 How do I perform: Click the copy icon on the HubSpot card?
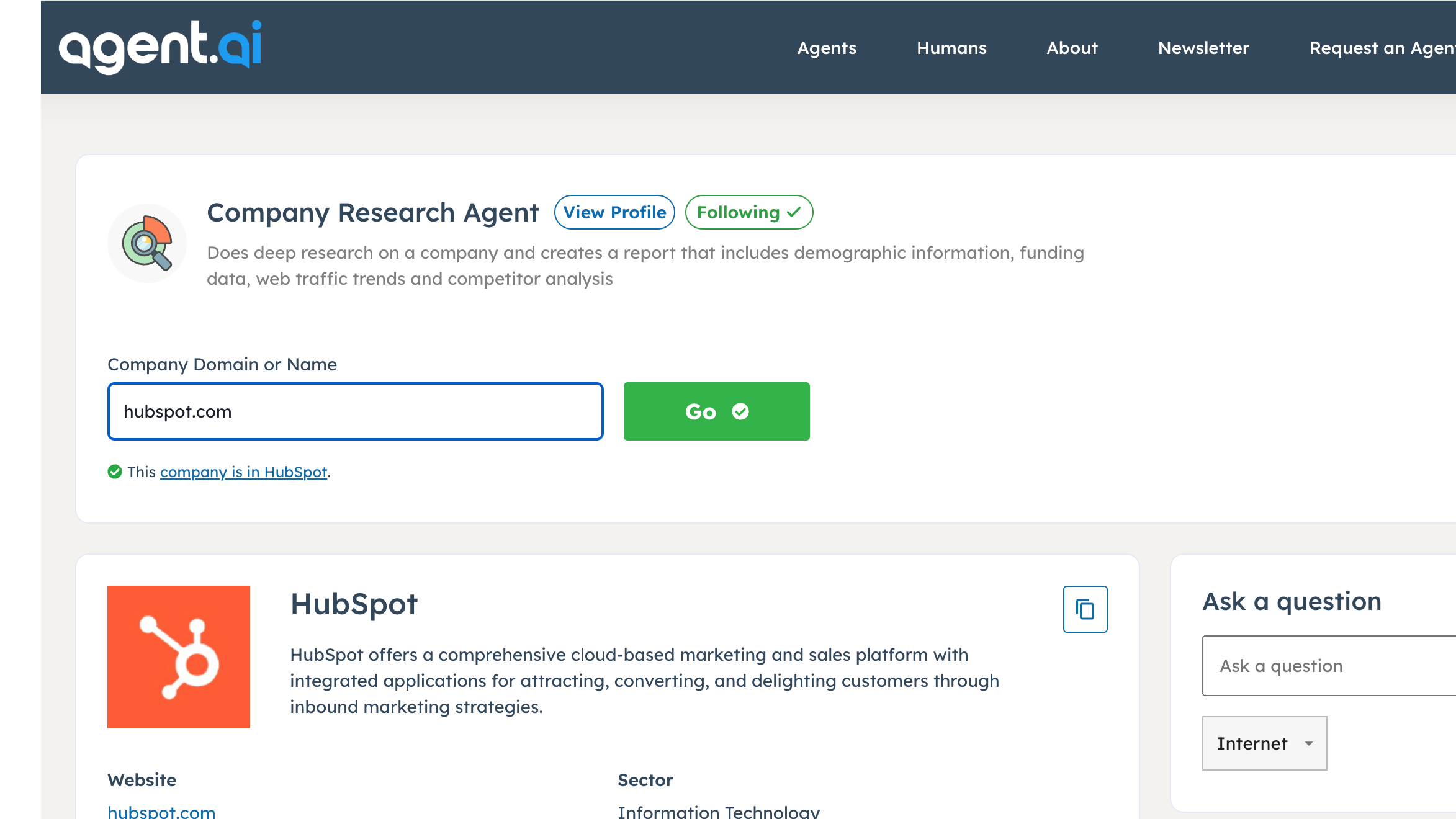(x=1085, y=609)
